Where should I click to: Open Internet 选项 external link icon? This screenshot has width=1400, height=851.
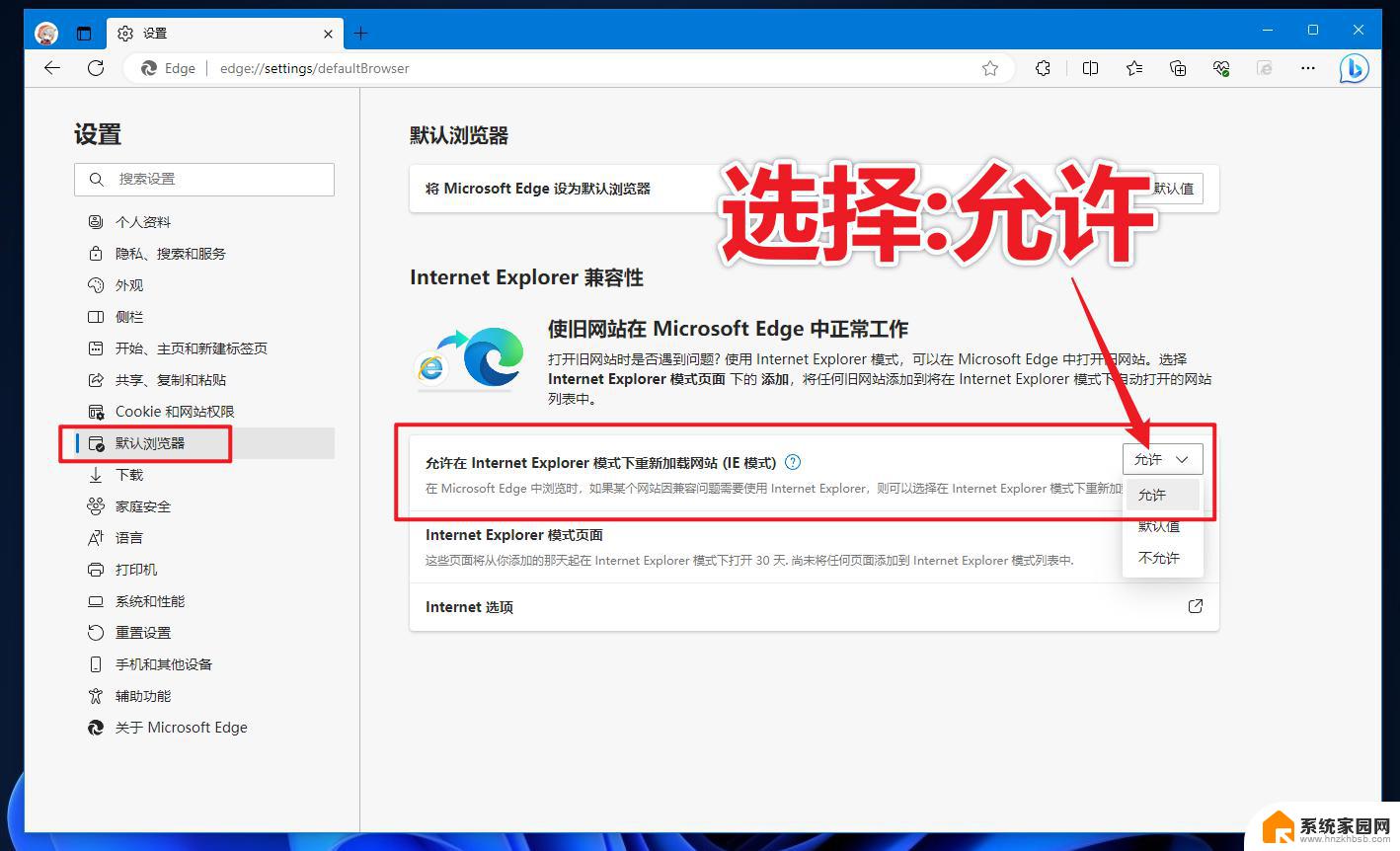1196,606
